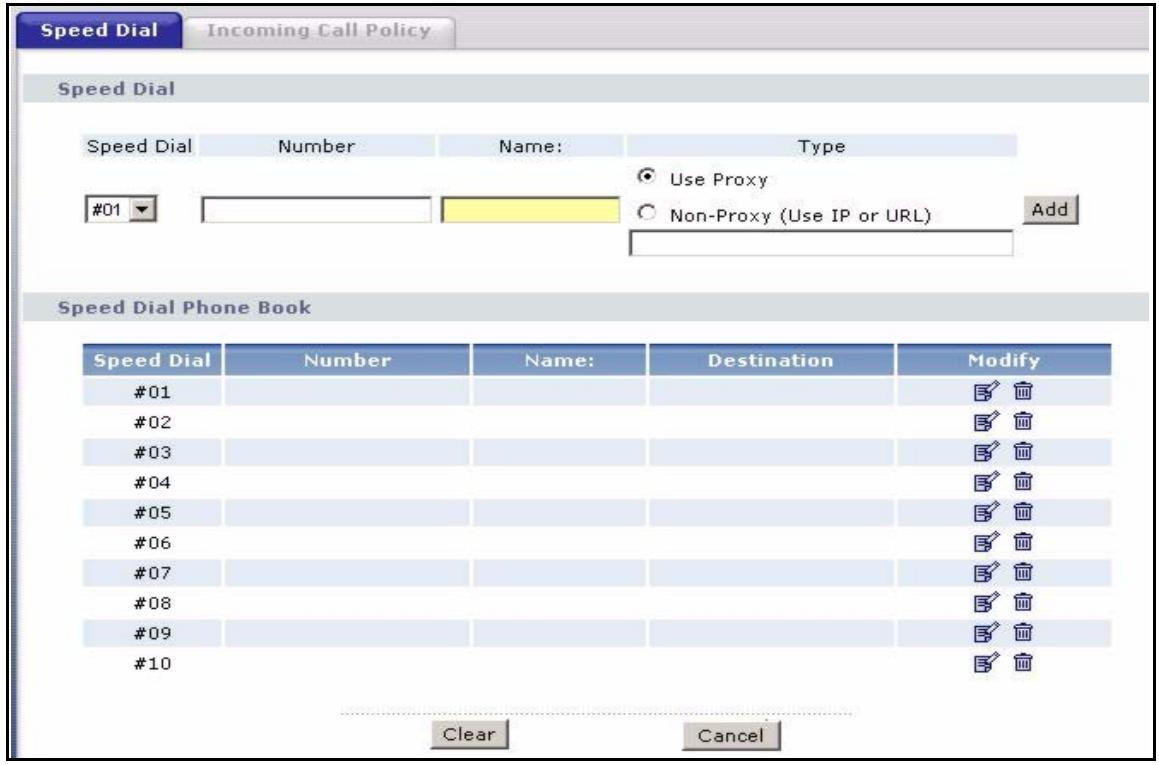Image resolution: width=1159 pixels, height=765 pixels.
Task: Edit speed dial entry #10
Action: point(986,663)
